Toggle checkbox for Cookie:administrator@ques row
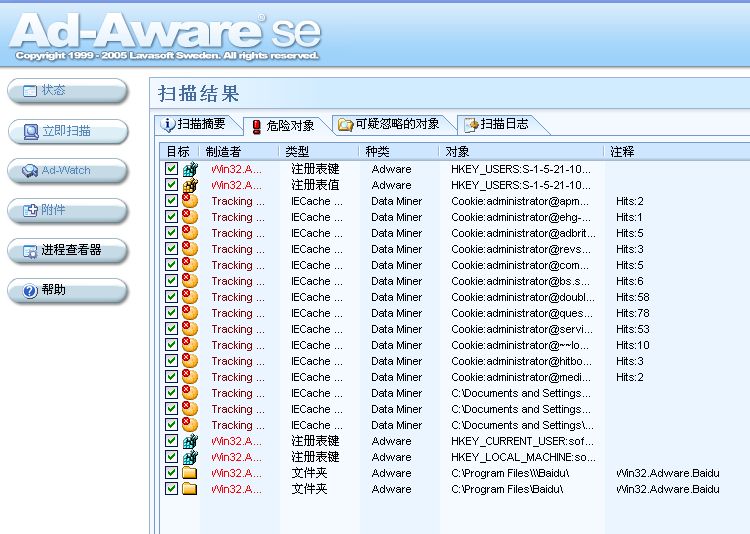The height and width of the screenshot is (534, 750). point(171,312)
